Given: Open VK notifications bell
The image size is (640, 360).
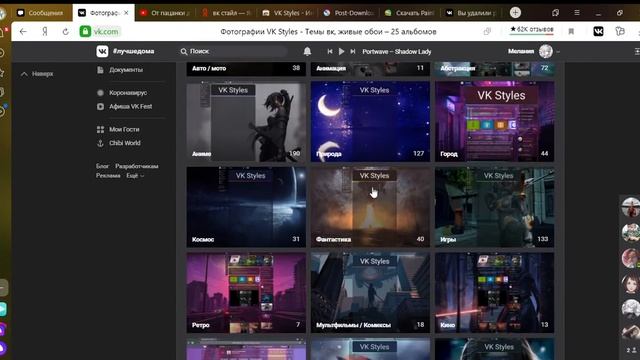Looking at the screenshot, I should (307, 51).
